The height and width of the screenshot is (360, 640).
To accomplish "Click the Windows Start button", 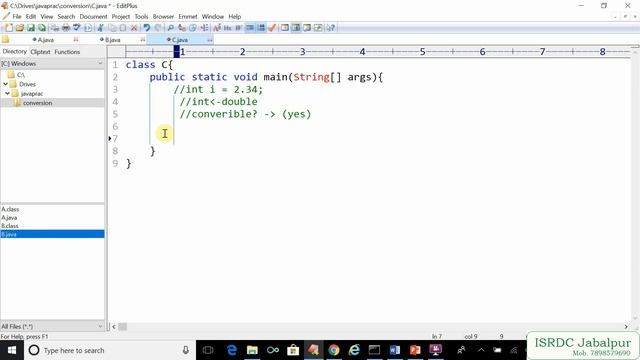I will (x=12, y=350).
